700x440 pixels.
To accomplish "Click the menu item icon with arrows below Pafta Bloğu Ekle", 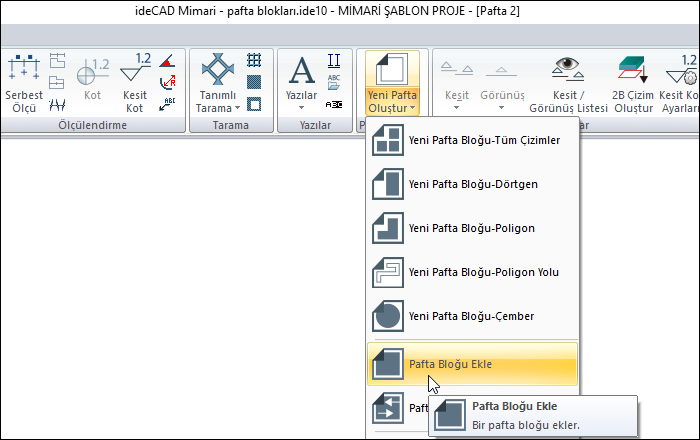I will pyautogui.click(x=388, y=408).
